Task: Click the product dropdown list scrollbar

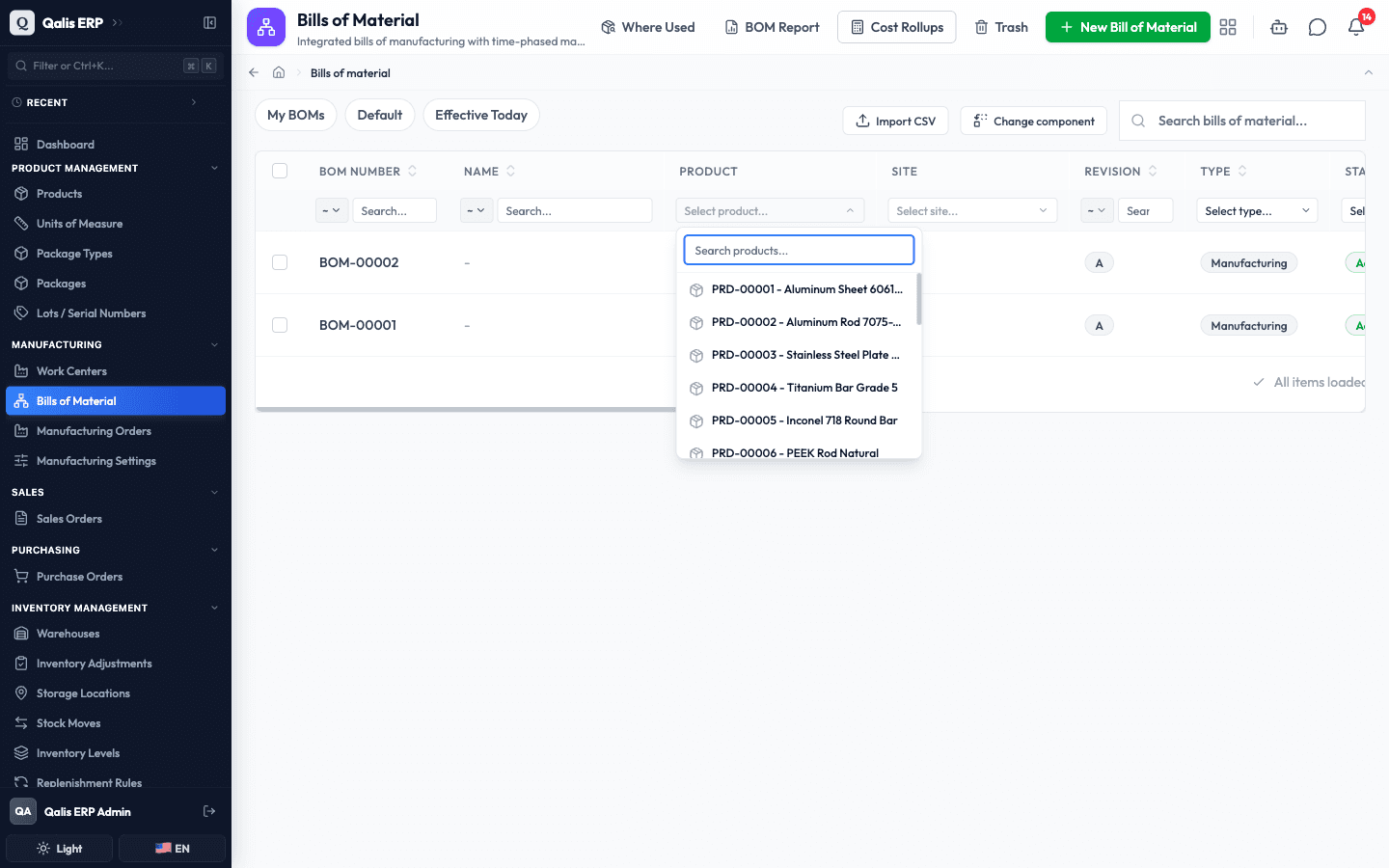Action: click(919, 299)
